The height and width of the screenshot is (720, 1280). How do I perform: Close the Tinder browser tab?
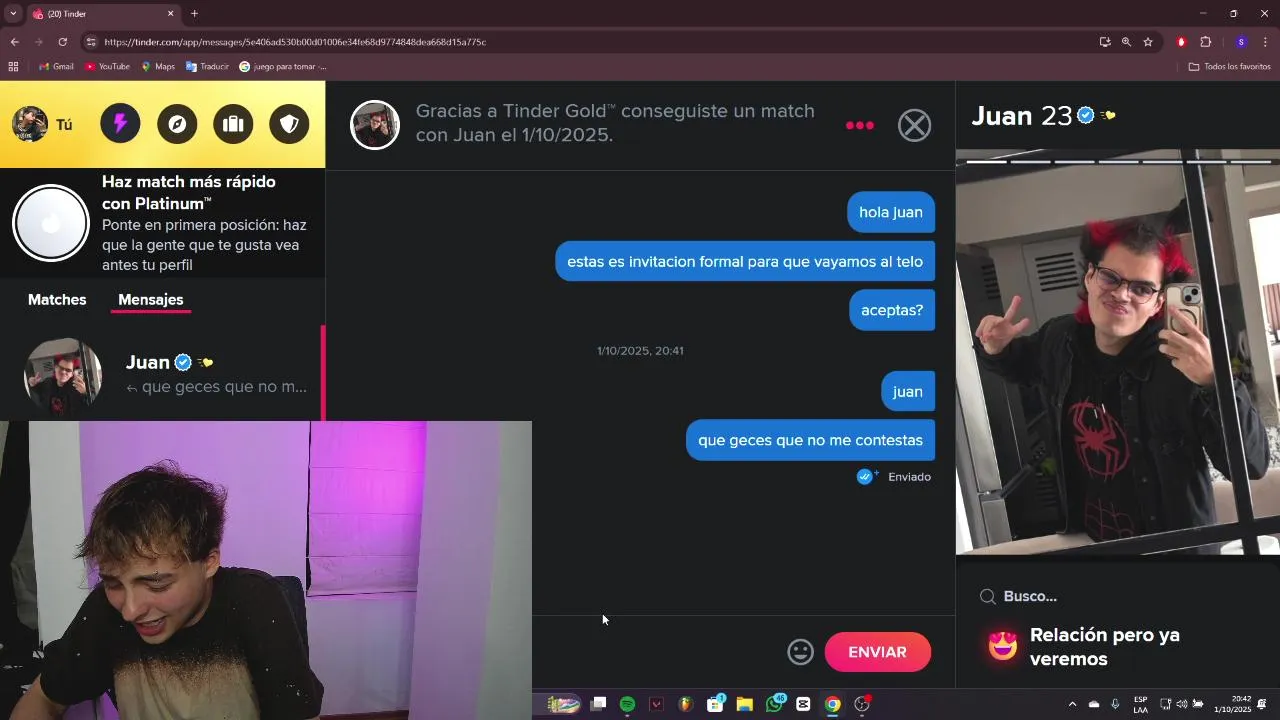click(170, 14)
